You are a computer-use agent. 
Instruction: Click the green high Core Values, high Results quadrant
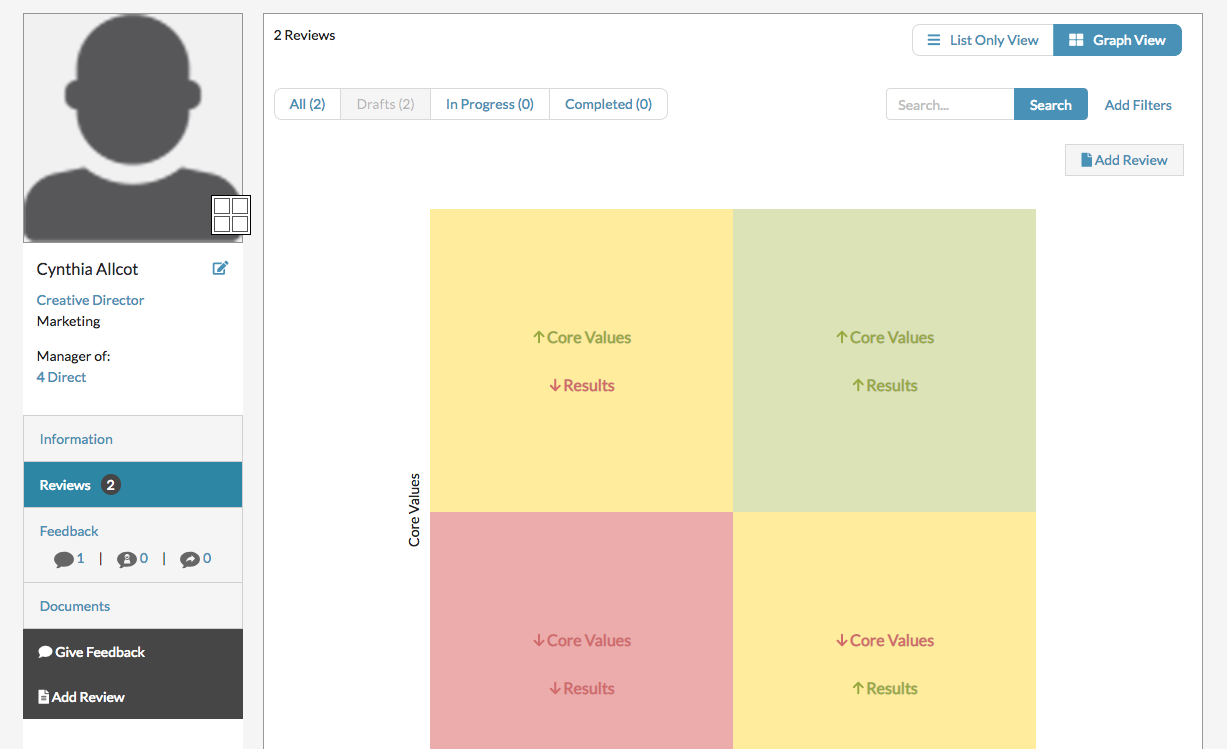884,361
